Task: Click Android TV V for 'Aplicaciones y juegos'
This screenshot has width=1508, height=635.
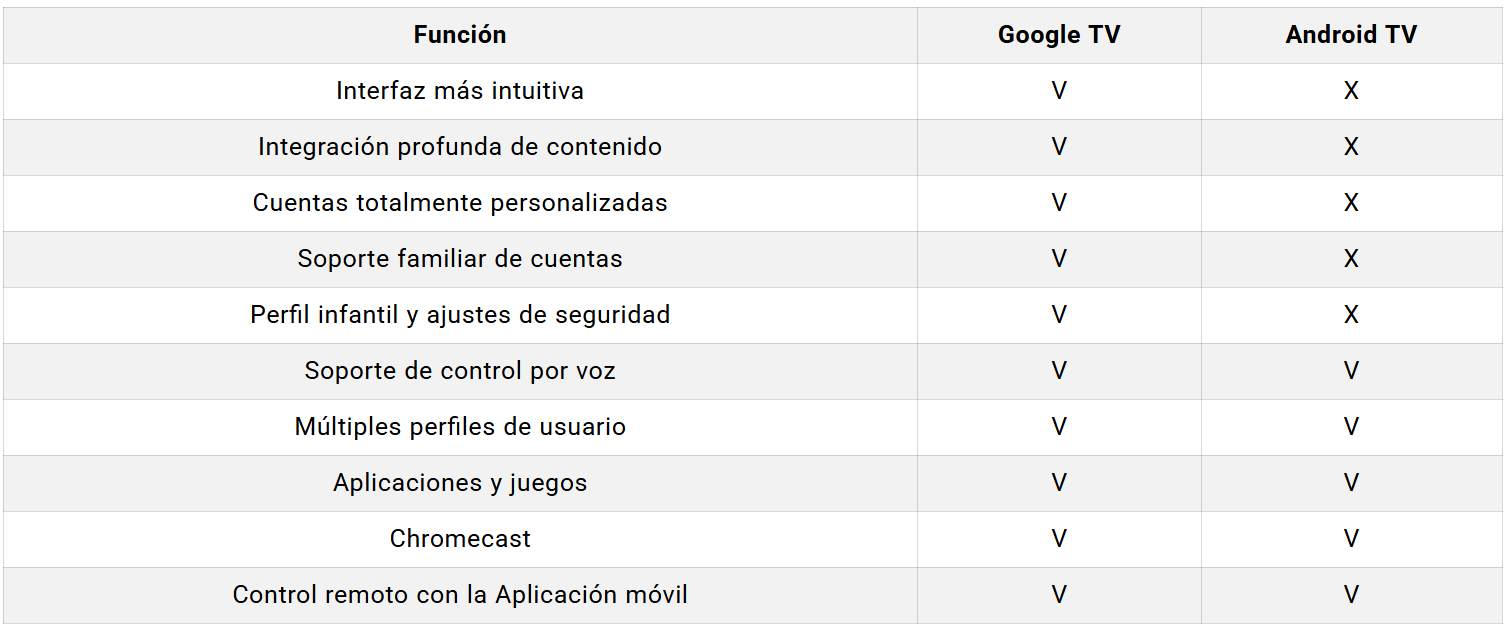Action: coord(1351,483)
